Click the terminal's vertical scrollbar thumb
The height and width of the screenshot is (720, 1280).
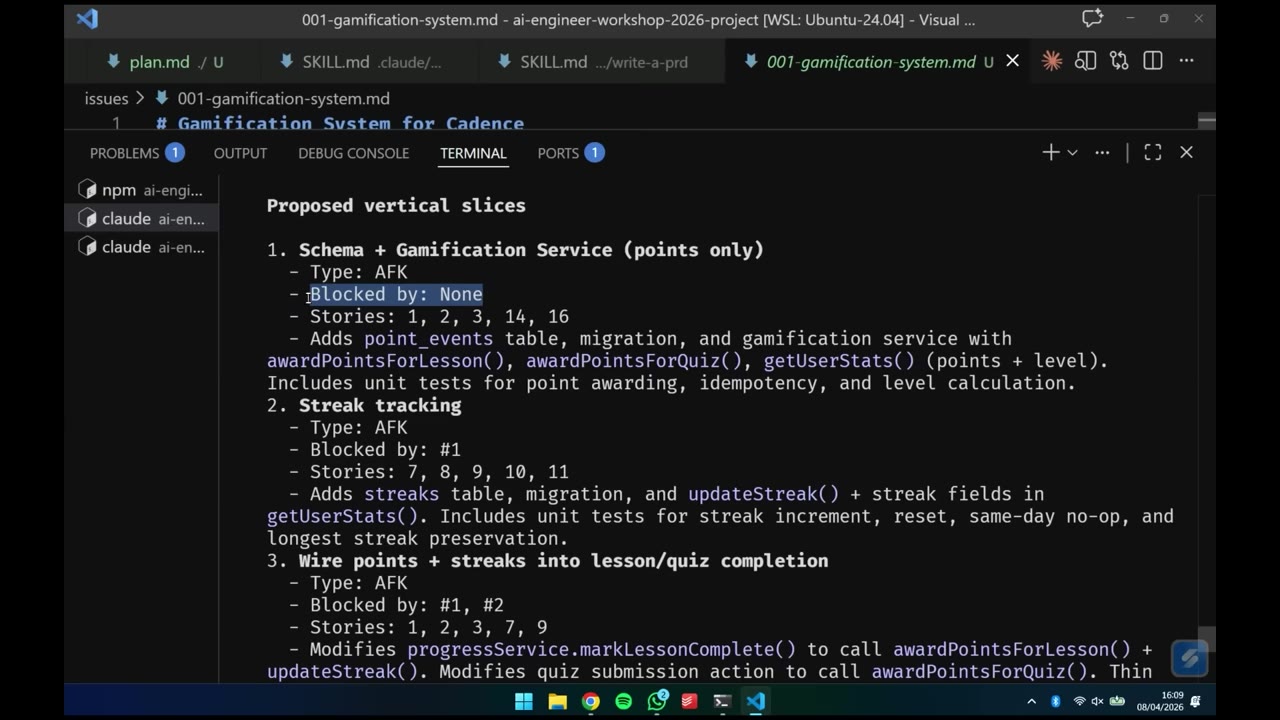pyautogui.click(x=1207, y=638)
